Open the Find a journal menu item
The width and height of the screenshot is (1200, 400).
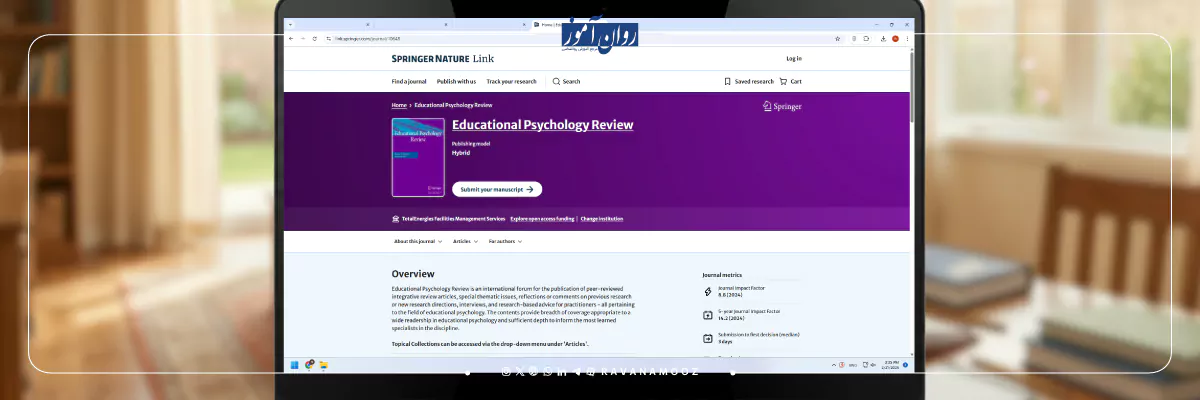pos(409,81)
